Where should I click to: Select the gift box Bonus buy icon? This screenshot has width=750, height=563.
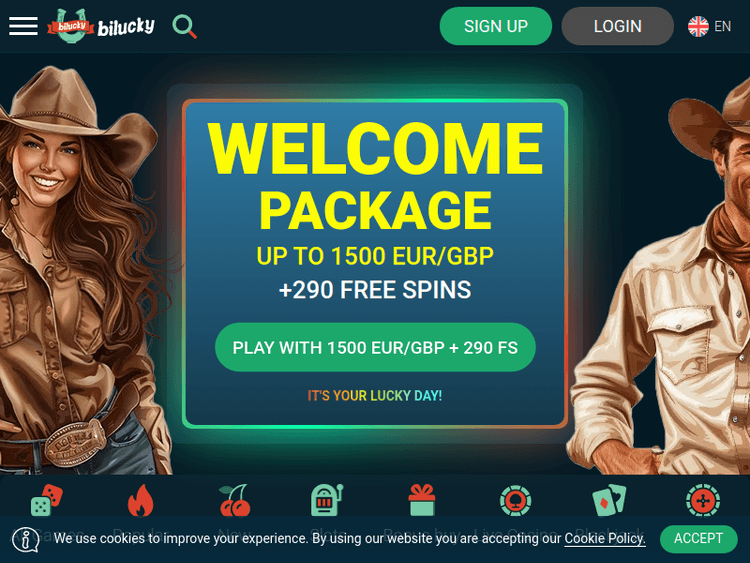pyautogui.click(x=422, y=500)
